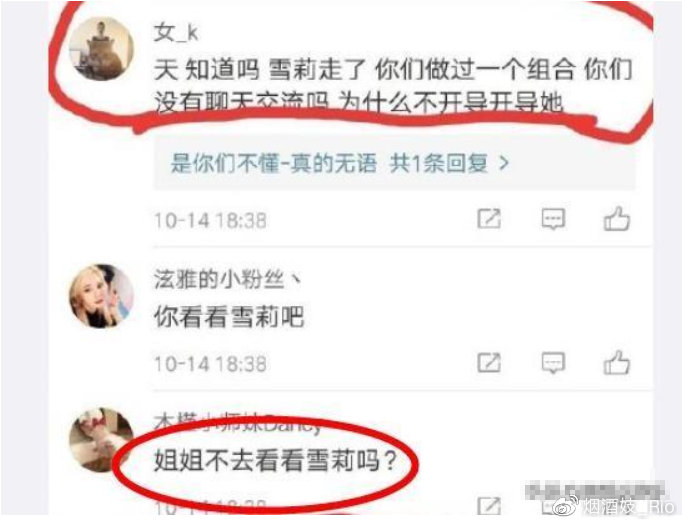
Task: Share the first comment by 女_k
Action: 489,218
